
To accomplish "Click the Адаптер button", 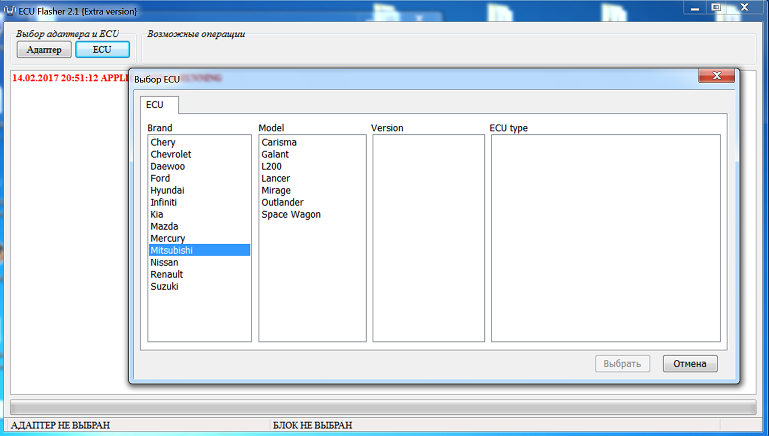I will pos(44,50).
